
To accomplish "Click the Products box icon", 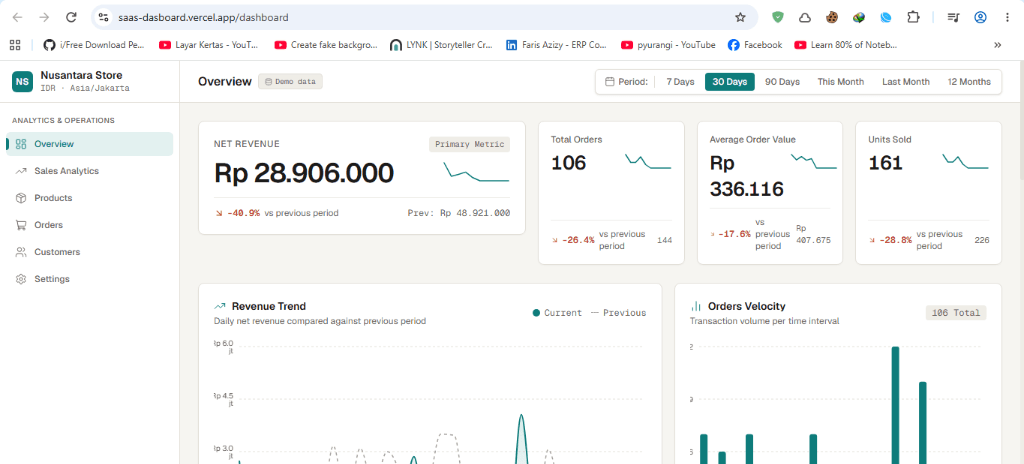I will (21, 197).
